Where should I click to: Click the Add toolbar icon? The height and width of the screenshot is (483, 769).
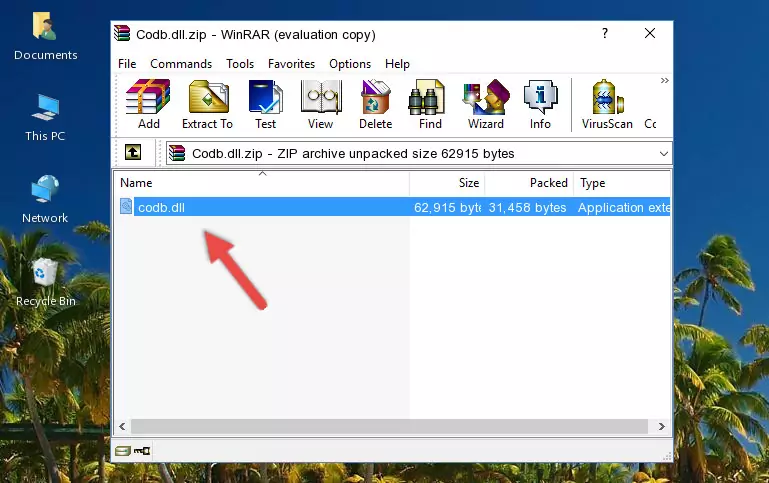pyautogui.click(x=148, y=104)
